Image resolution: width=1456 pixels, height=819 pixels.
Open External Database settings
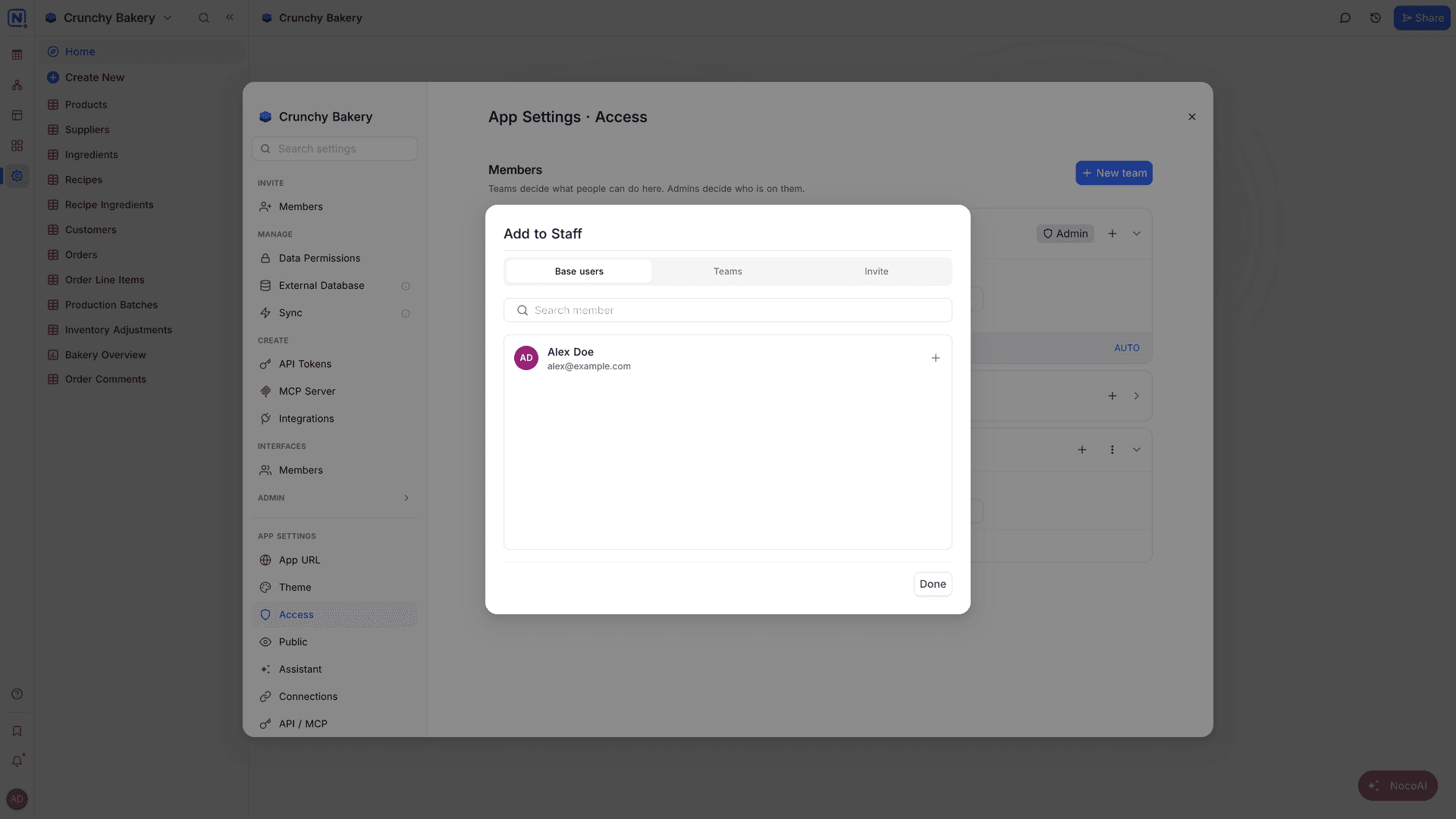tap(334, 285)
